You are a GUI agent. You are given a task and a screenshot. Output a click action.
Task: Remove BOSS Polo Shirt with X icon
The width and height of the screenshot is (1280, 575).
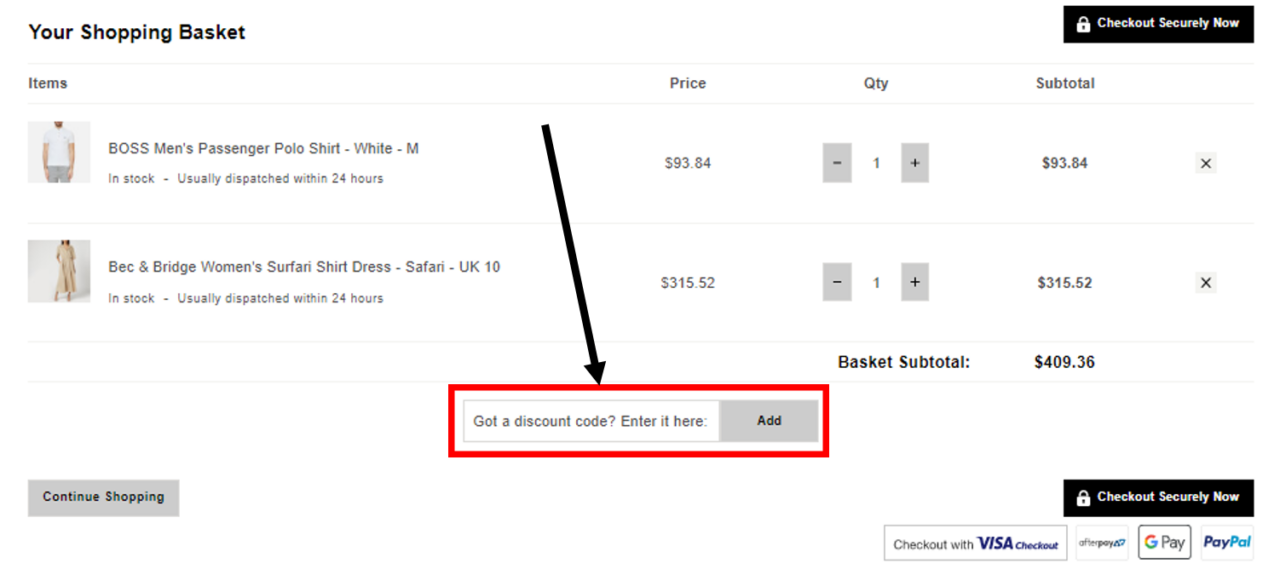(x=1205, y=163)
